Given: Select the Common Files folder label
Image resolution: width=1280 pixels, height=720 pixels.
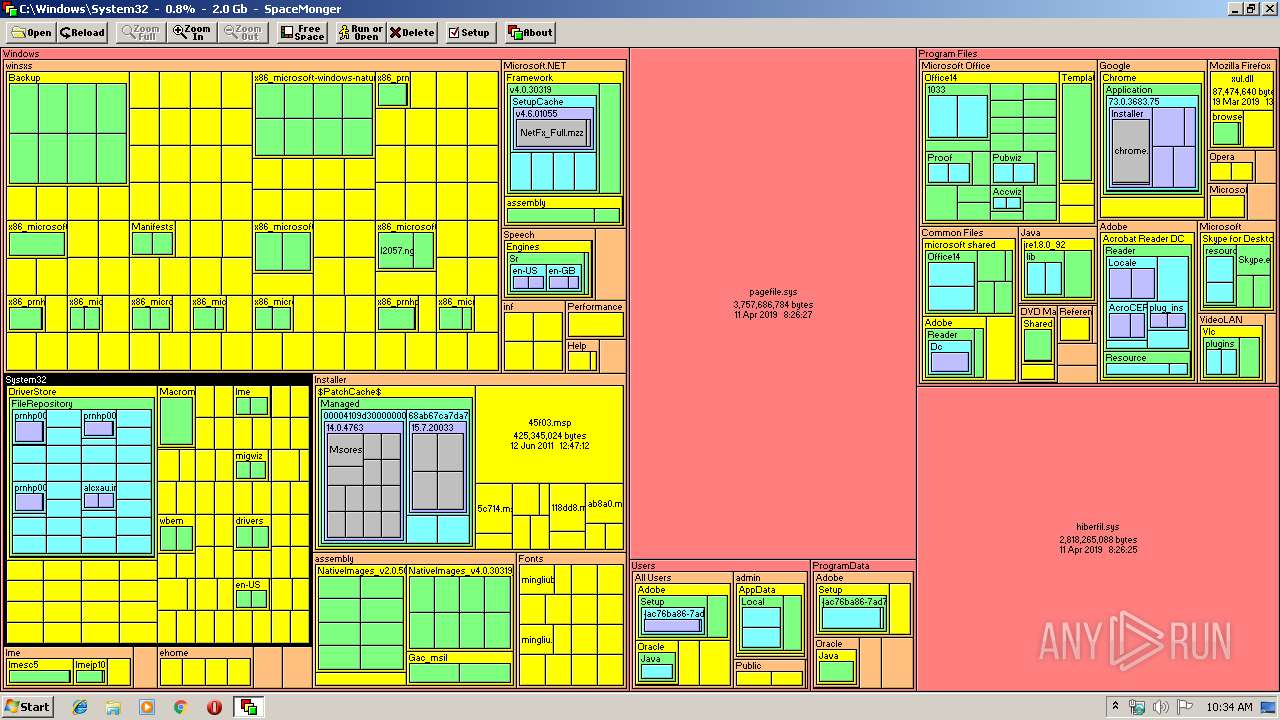Looking at the screenshot, I should (952, 233).
